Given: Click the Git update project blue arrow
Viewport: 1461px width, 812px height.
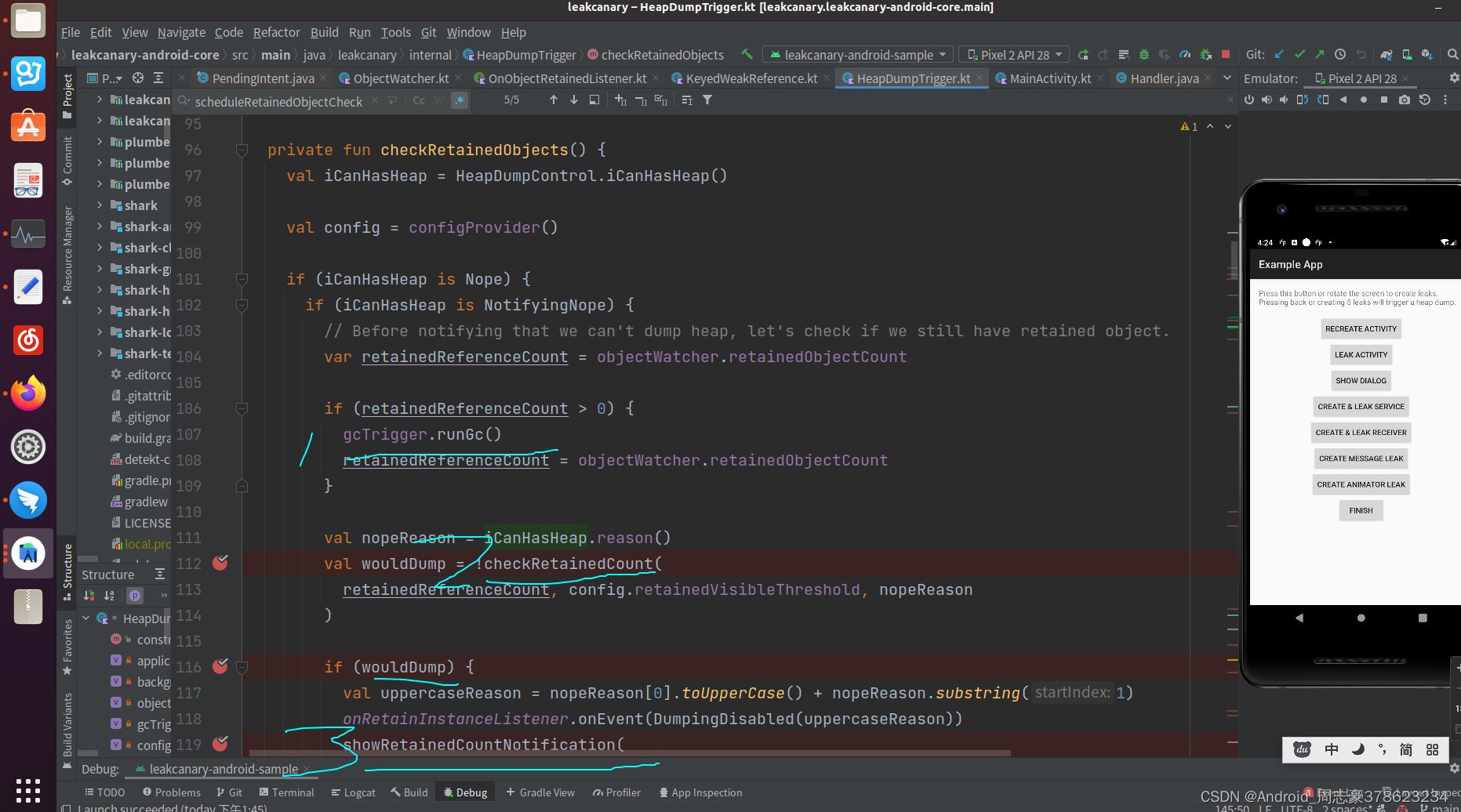Looking at the screenshot, I should [x=1279, y=54].
